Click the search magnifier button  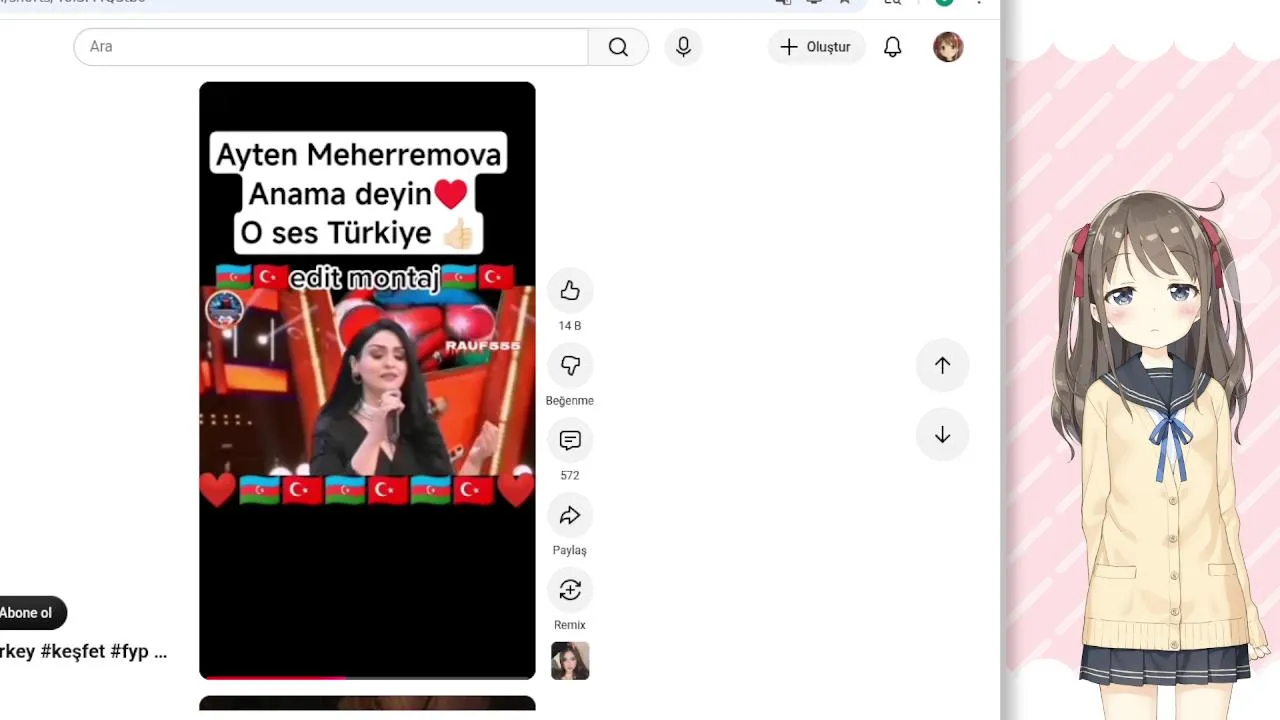[x=618, y=47]
